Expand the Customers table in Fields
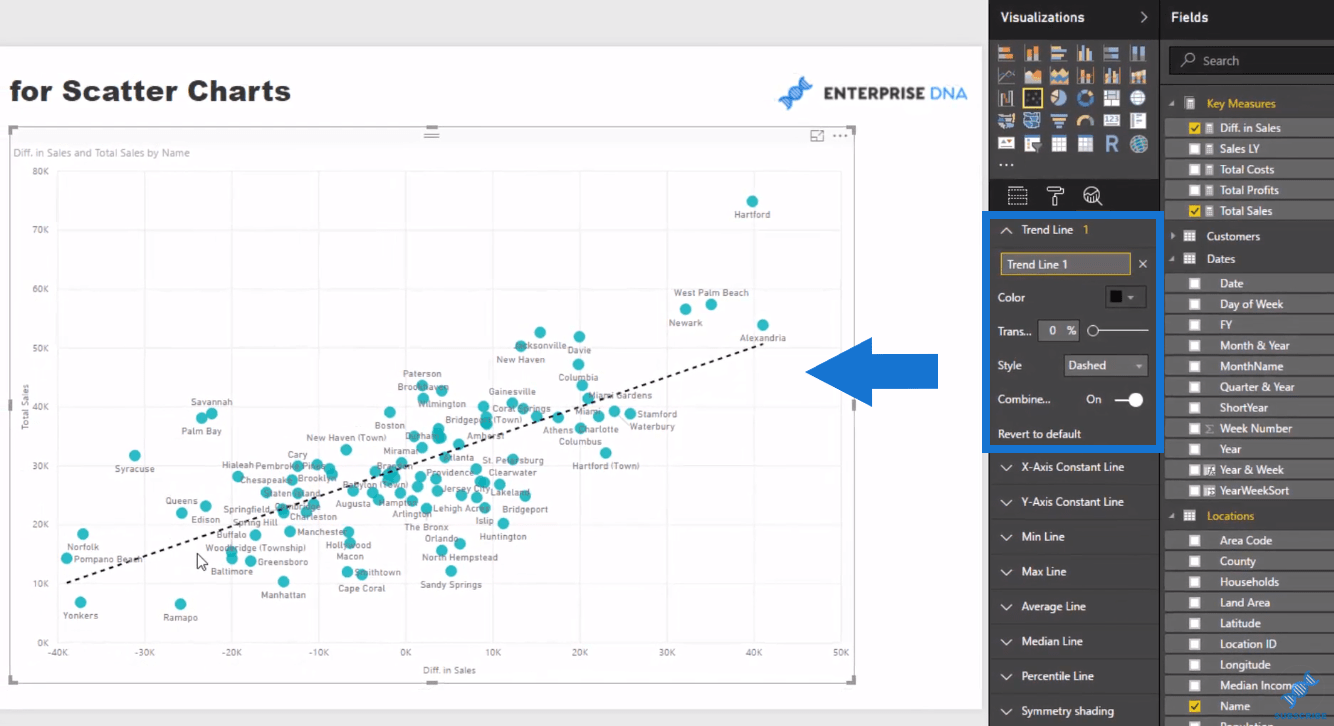The width and height of the screenshot is (1334, 726). coord(1174,236)
